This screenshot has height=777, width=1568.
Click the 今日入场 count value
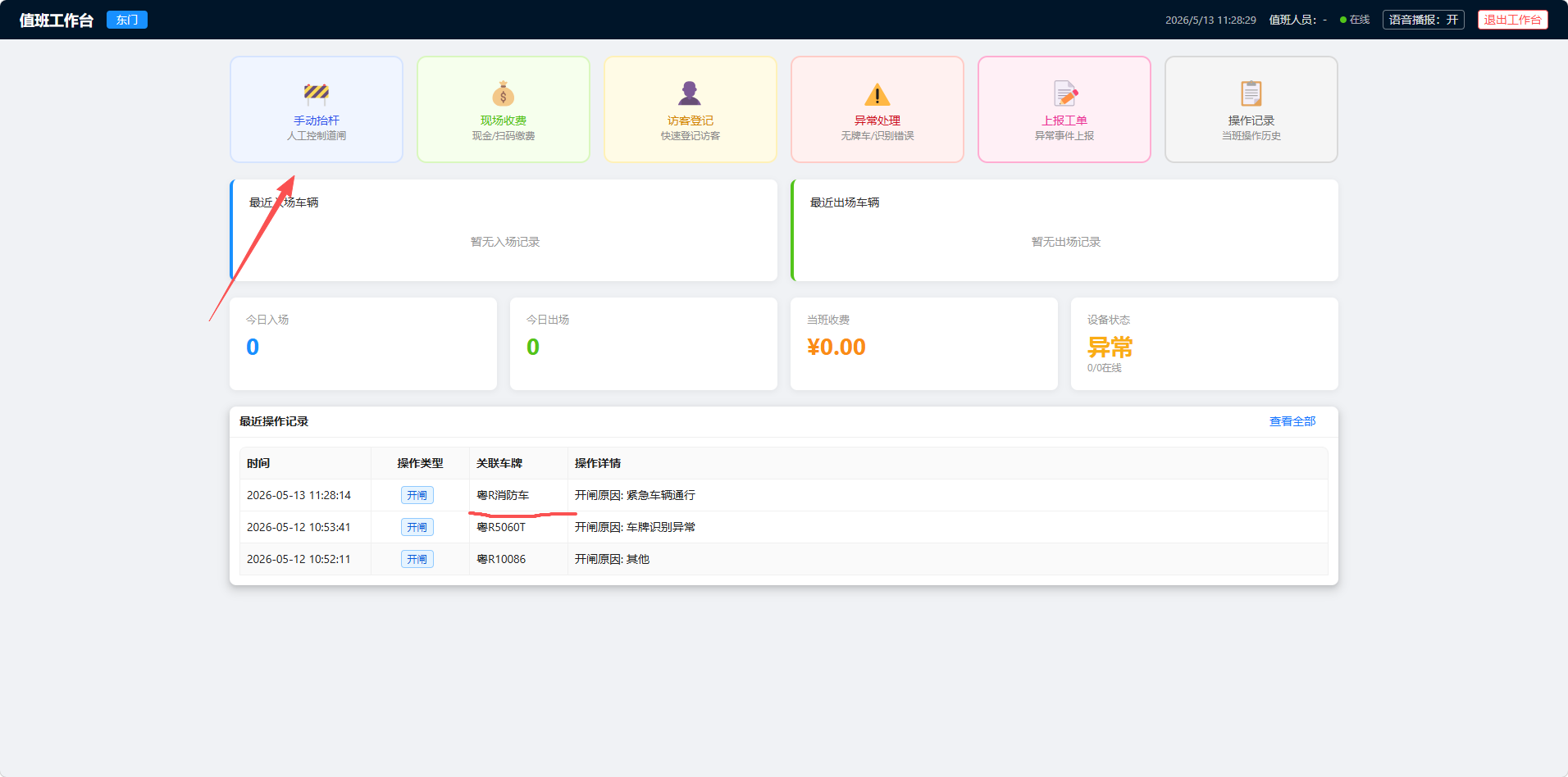click(x=253, y=348)
